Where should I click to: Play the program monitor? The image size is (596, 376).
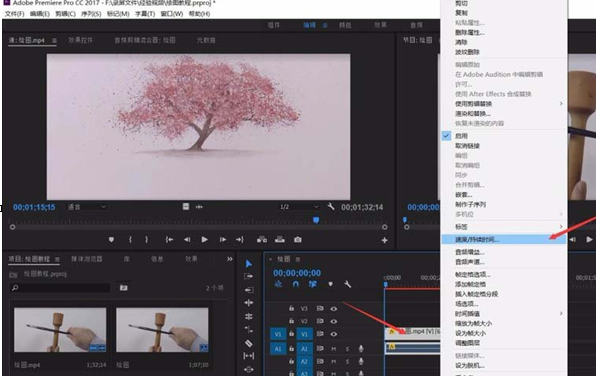point(589,240)
